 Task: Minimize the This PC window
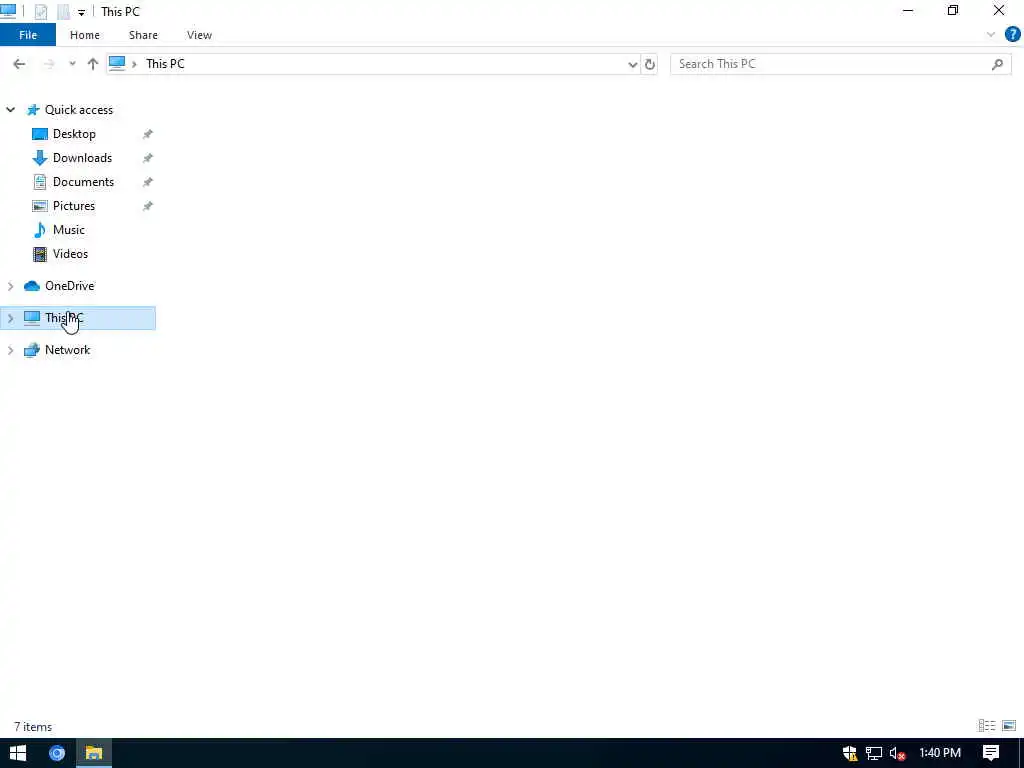point(908,11)
